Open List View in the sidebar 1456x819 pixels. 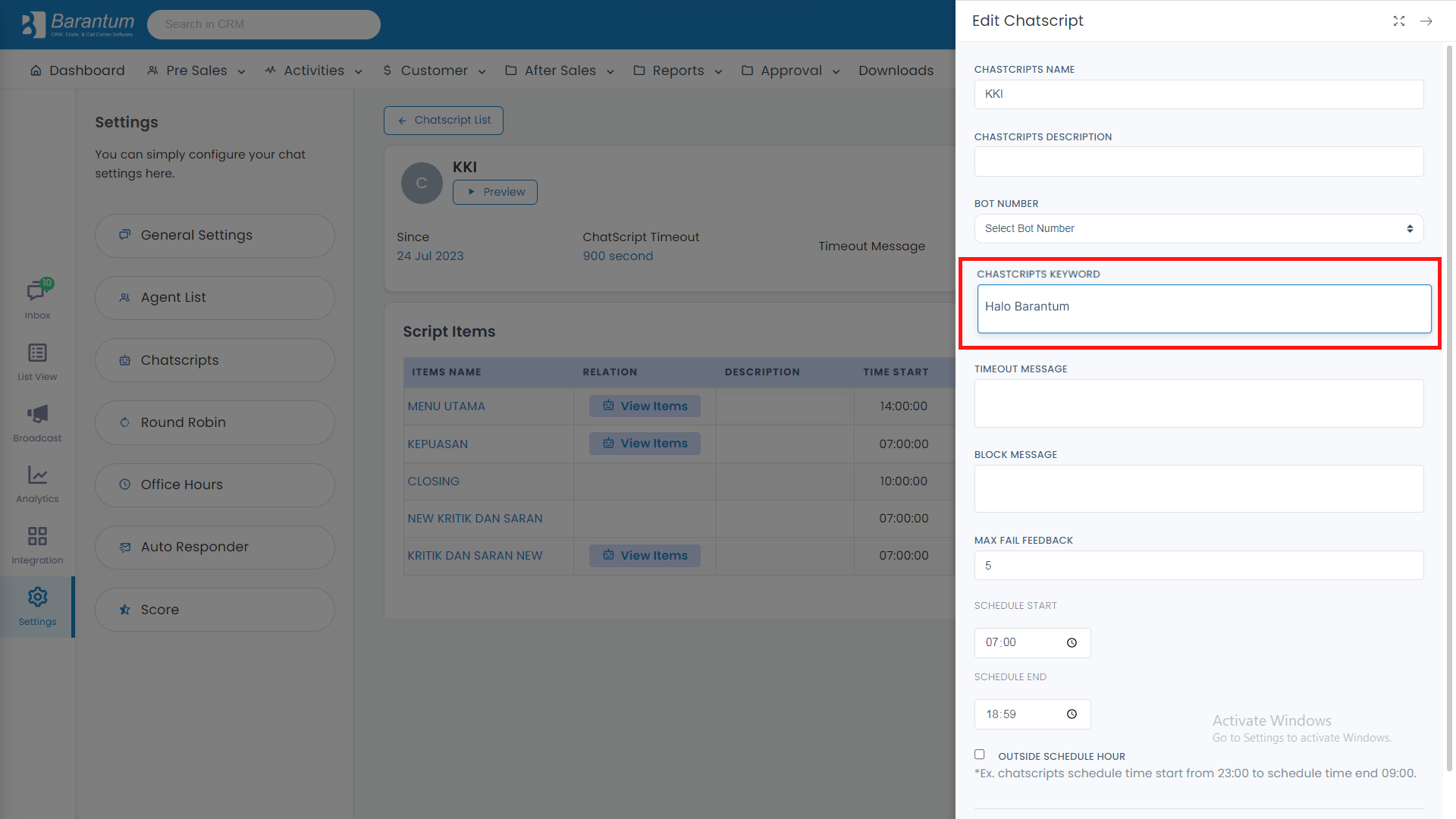[37, 353]
